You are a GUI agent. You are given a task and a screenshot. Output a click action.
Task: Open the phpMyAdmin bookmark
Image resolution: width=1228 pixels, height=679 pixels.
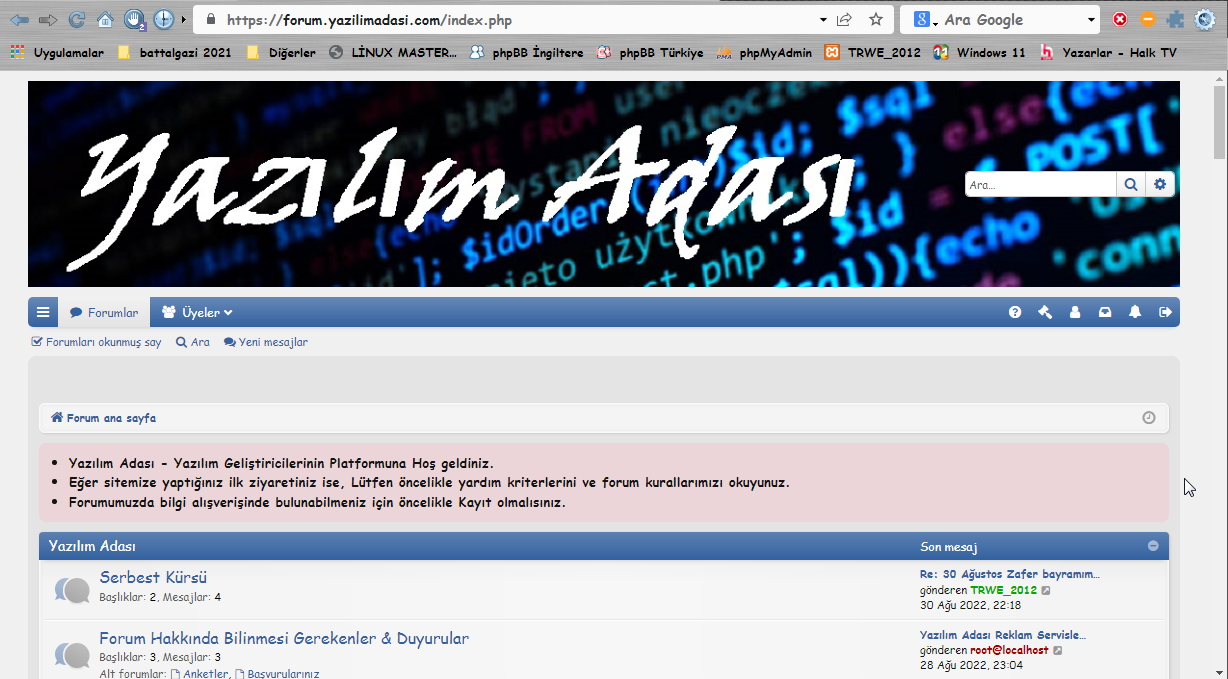point(764,53)
